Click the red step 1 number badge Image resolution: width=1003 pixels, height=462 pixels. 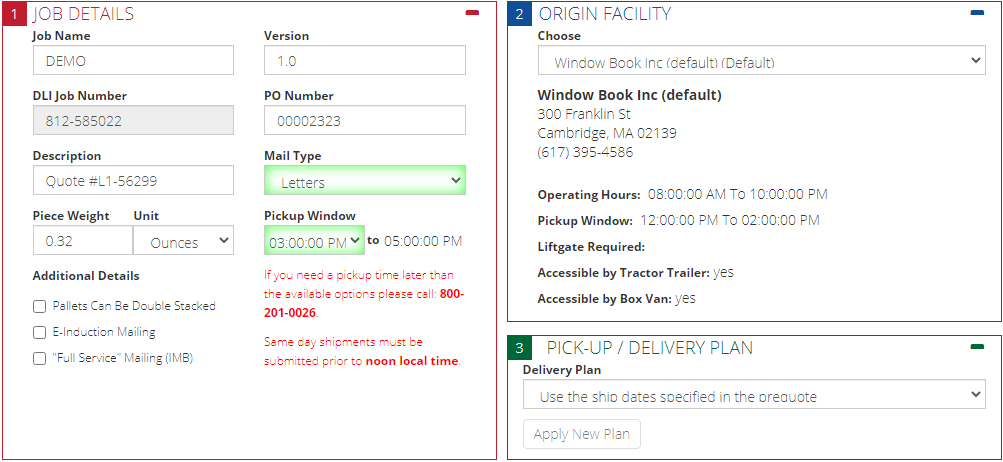[x=15, y=14]
